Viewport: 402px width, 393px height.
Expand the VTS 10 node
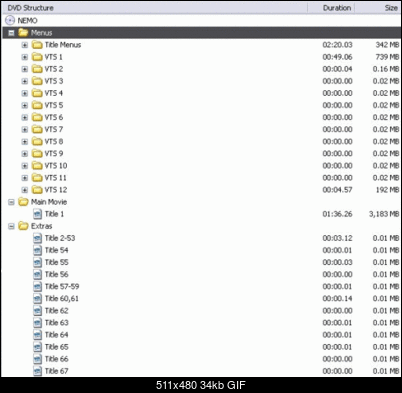click(x=25, y=166)
